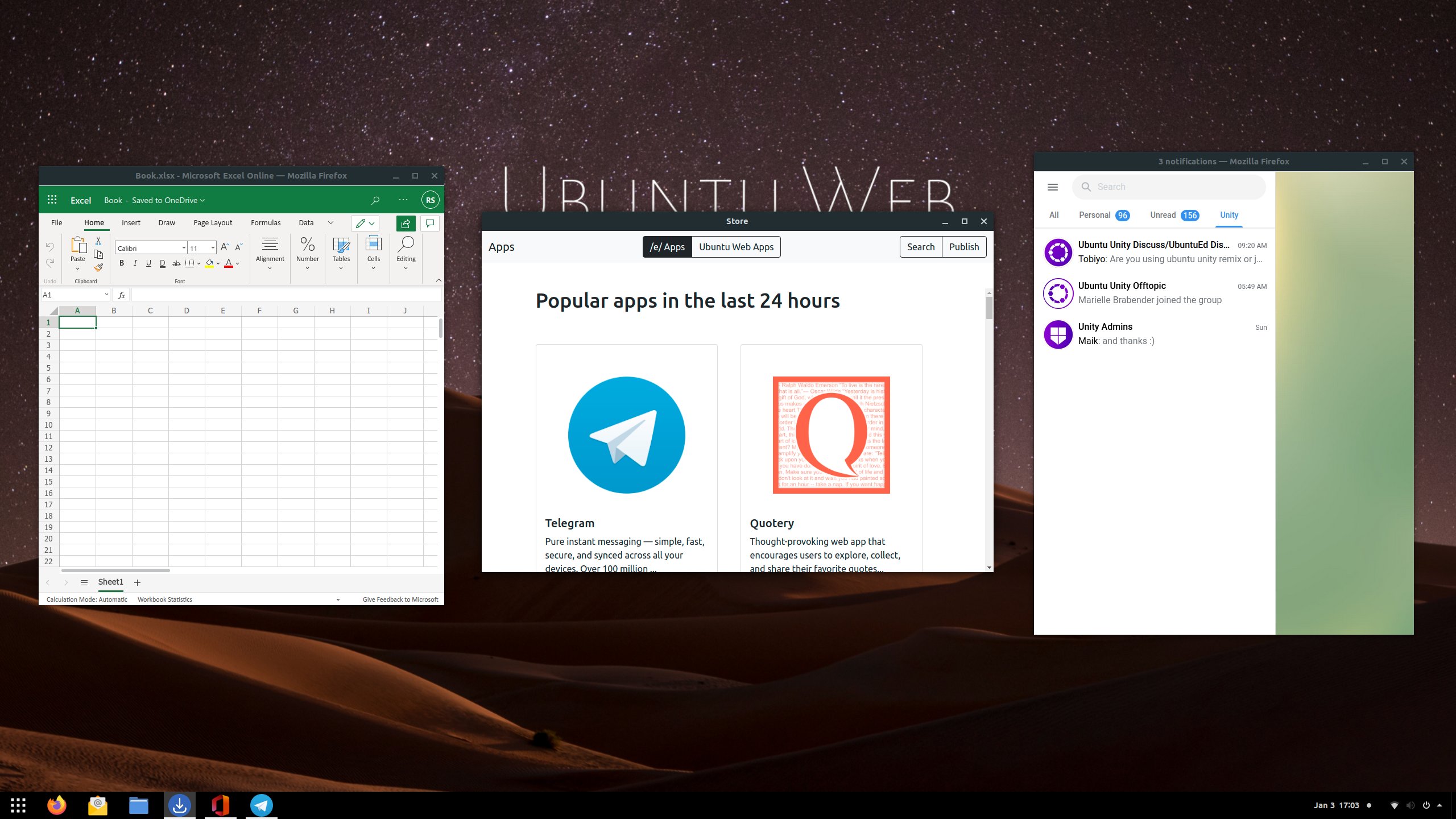
Task: Select the Personal folder tab in Telegram
Action: coord(1104,215)
